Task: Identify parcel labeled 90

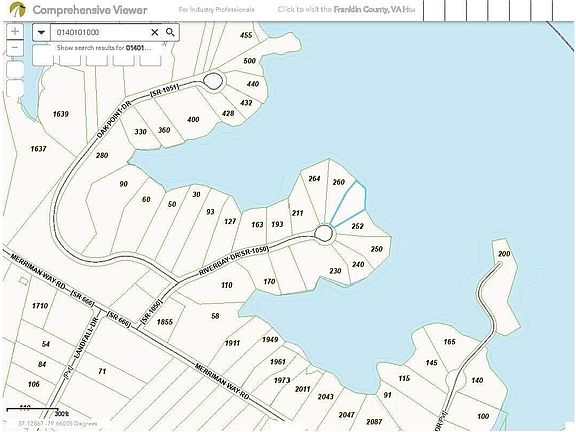Action: 123,184
